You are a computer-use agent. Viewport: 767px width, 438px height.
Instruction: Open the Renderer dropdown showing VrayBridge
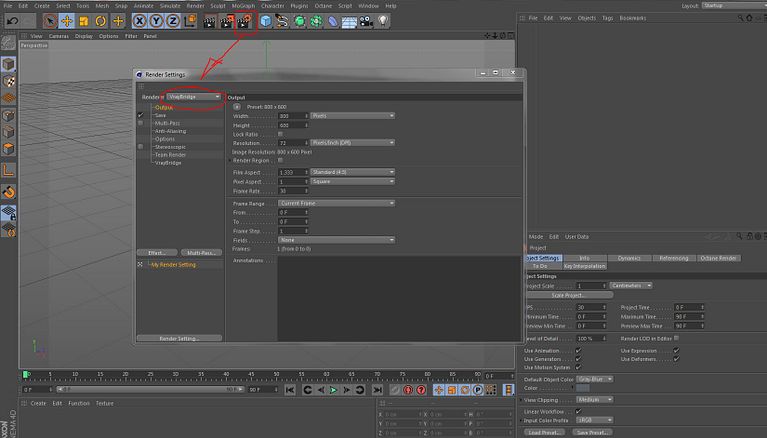194,97
